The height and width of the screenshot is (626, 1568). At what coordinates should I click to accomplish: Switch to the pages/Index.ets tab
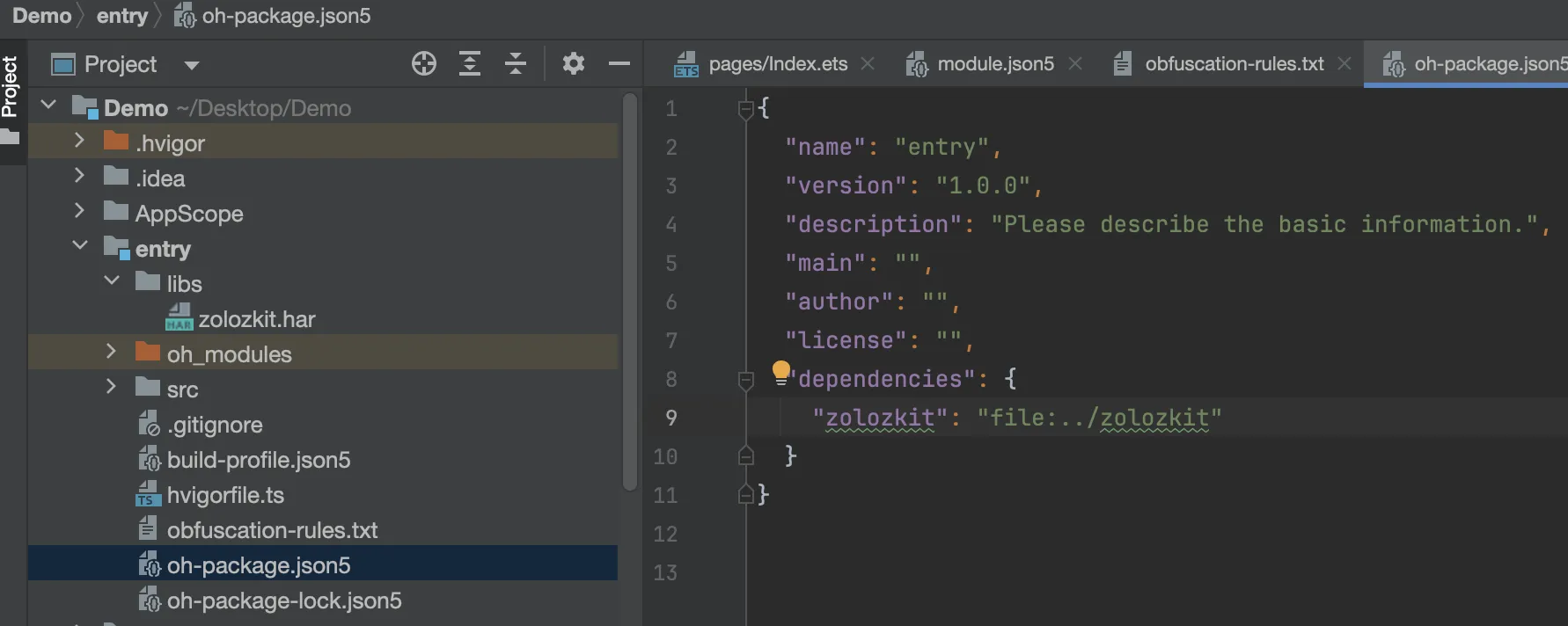(777, 64)
